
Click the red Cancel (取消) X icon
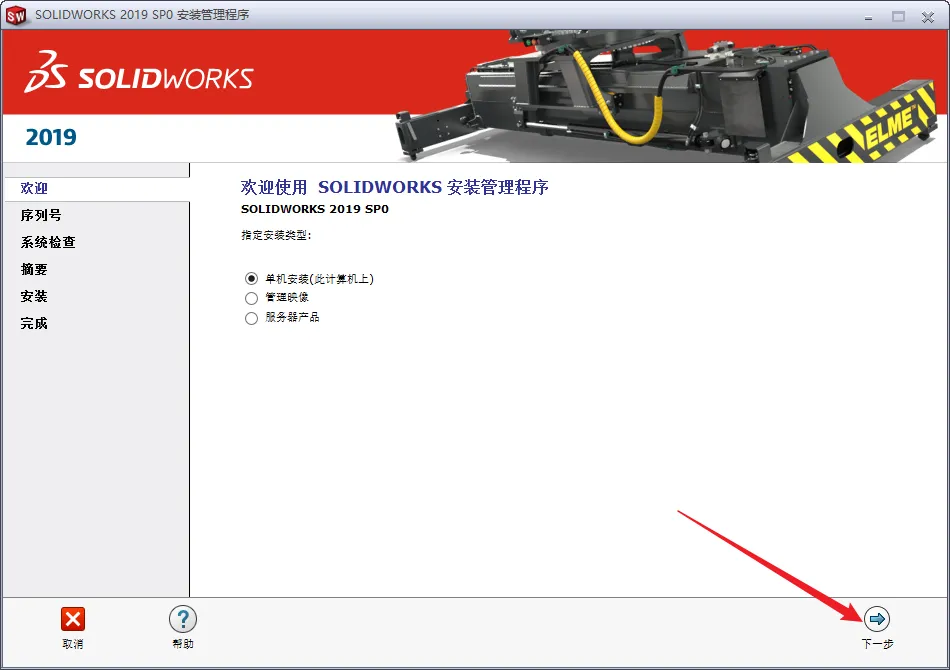73,619
